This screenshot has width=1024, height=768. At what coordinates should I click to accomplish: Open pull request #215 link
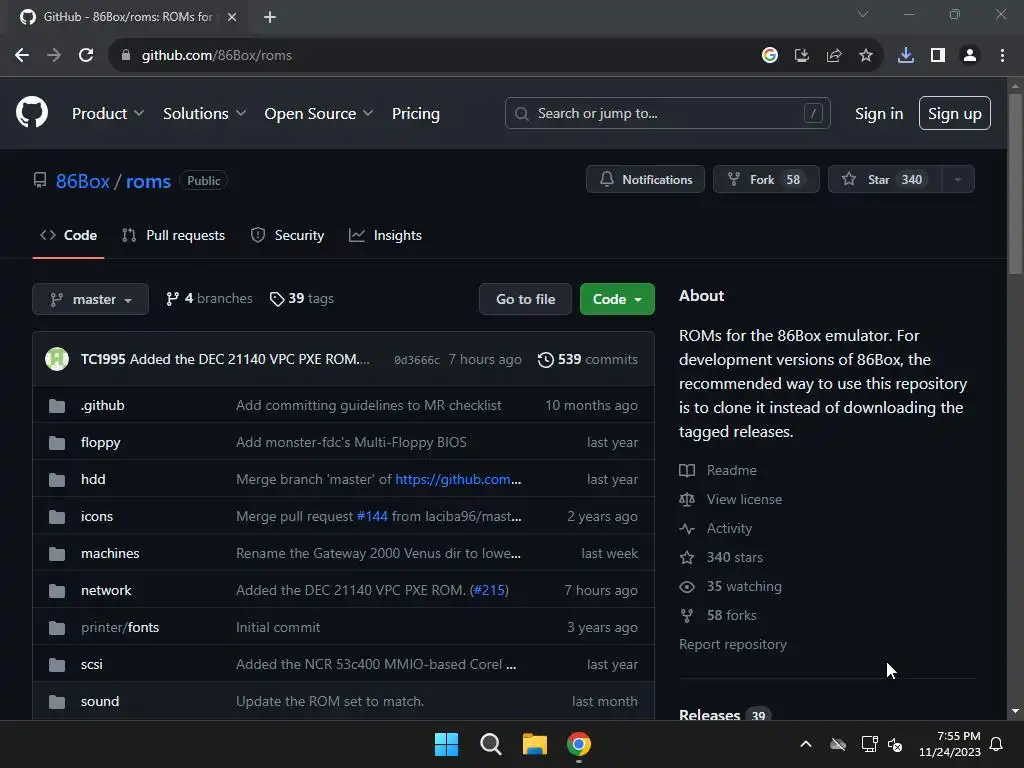(489, 590)
